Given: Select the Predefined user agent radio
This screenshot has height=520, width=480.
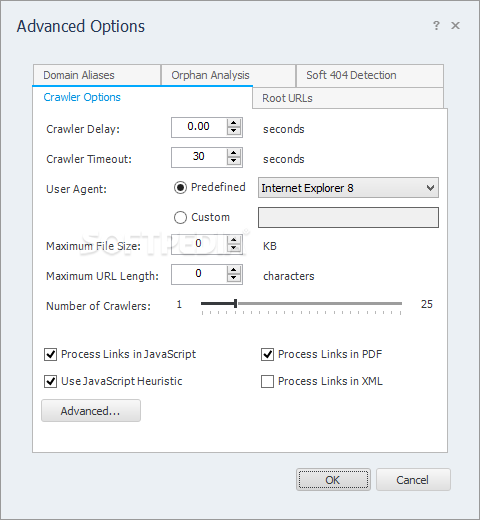Looking at the screenshot, I should click(x=180, y=188).
